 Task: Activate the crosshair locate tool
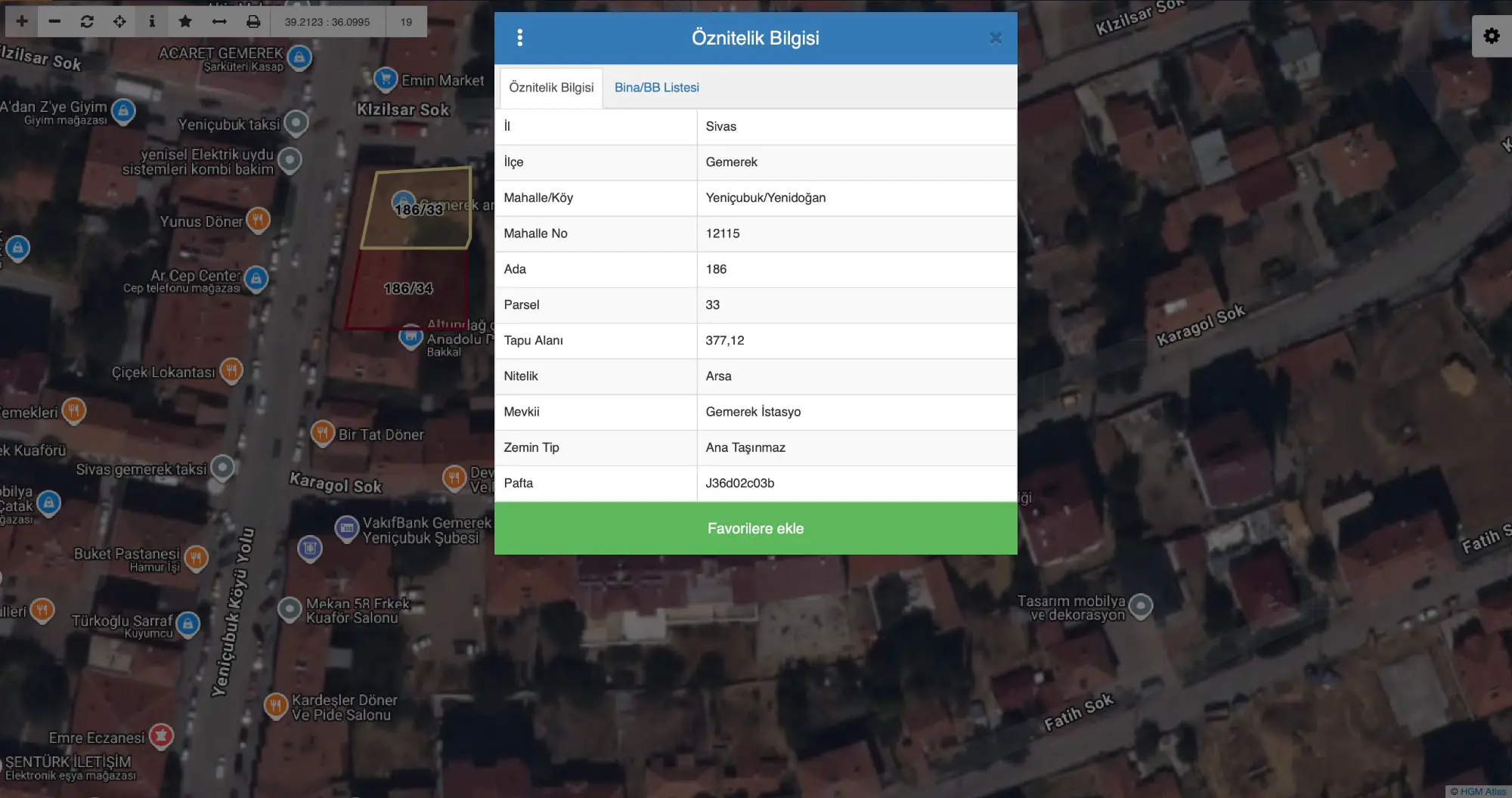[119, 21]
